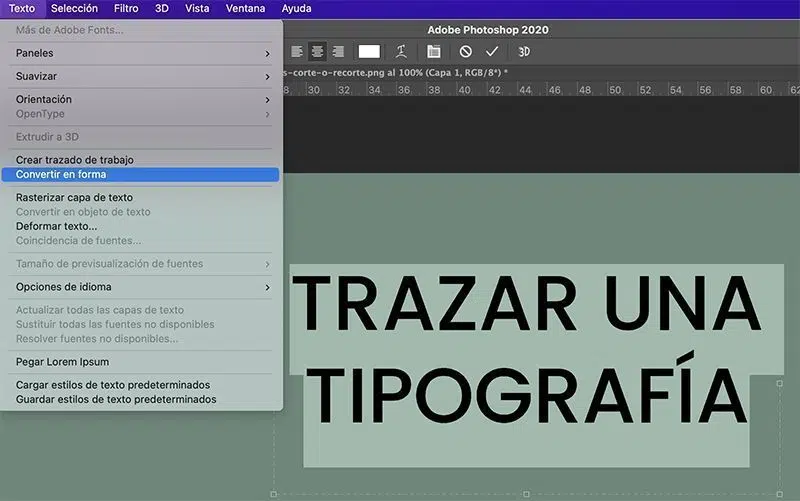Image resolution: width=800 pixels, height=501 pixels.
Task: Expand the Suavizar submenu
Action: tap(141, 76)
